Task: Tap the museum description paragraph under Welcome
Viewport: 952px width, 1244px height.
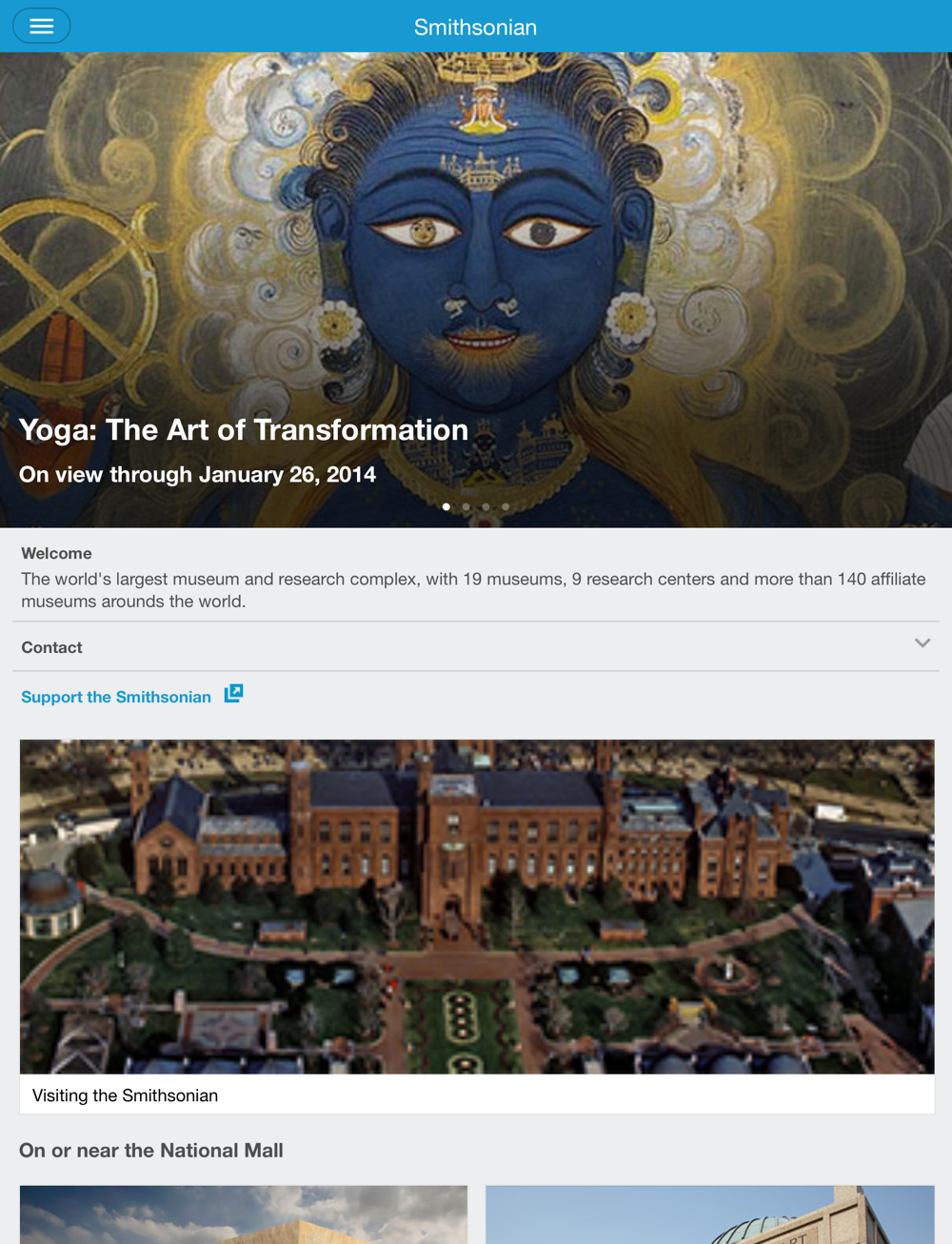Action: coord(473,590)
